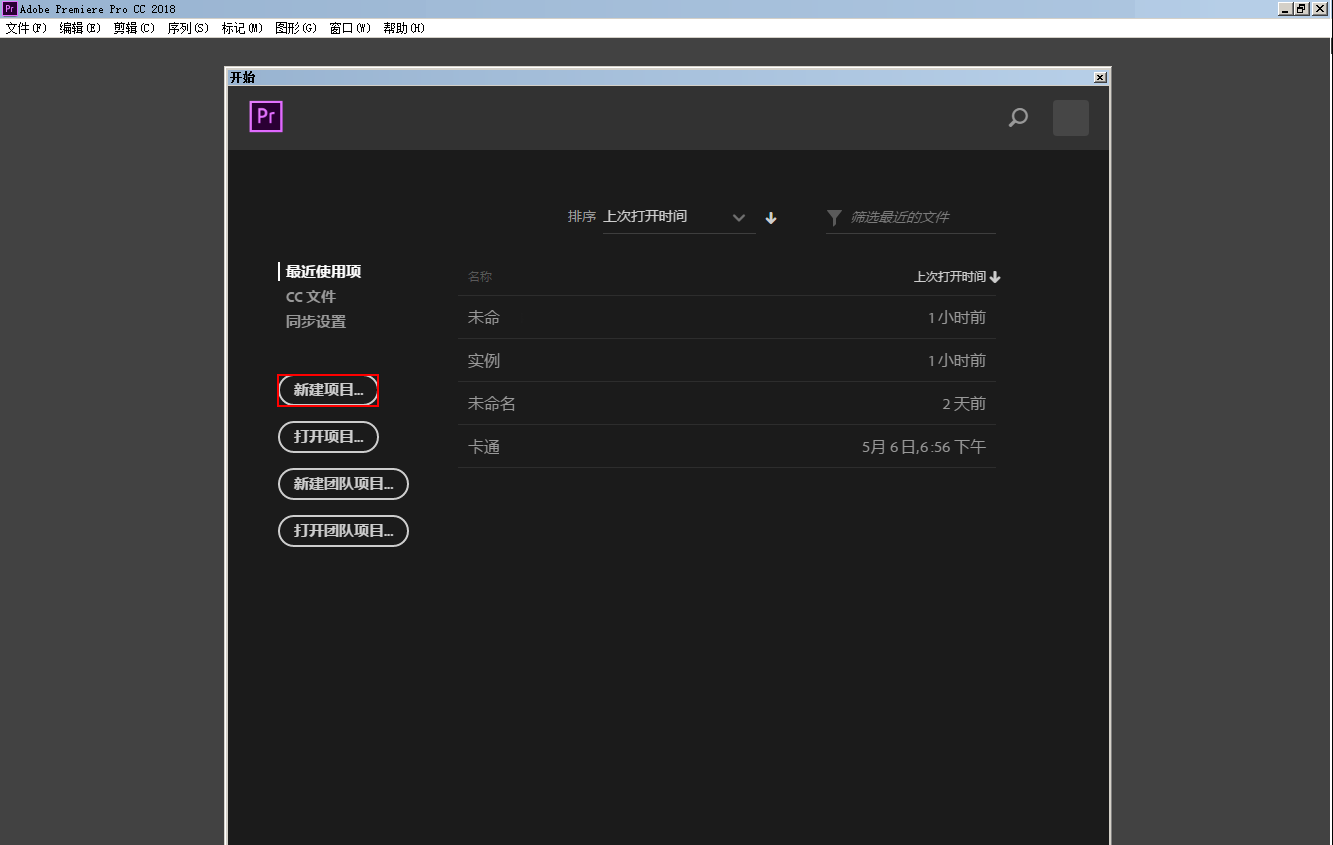Open the 帮助 menu

(x=404, y=28)
